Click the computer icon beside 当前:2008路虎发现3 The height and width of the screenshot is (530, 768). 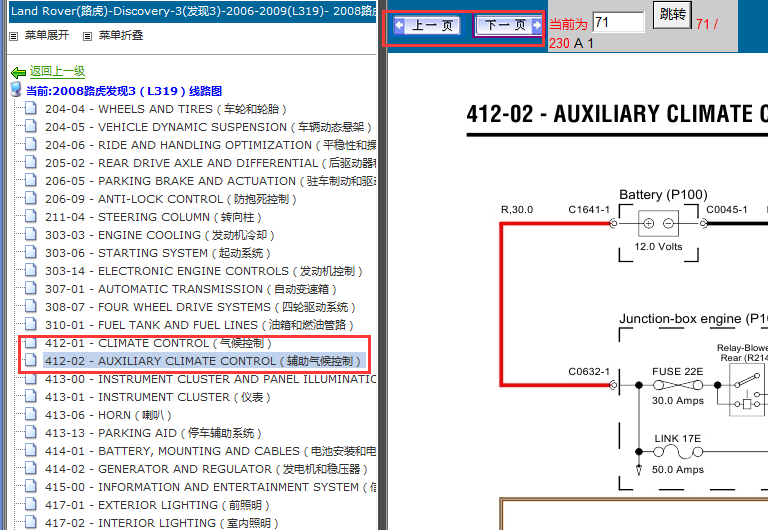(x=16, y=89)
